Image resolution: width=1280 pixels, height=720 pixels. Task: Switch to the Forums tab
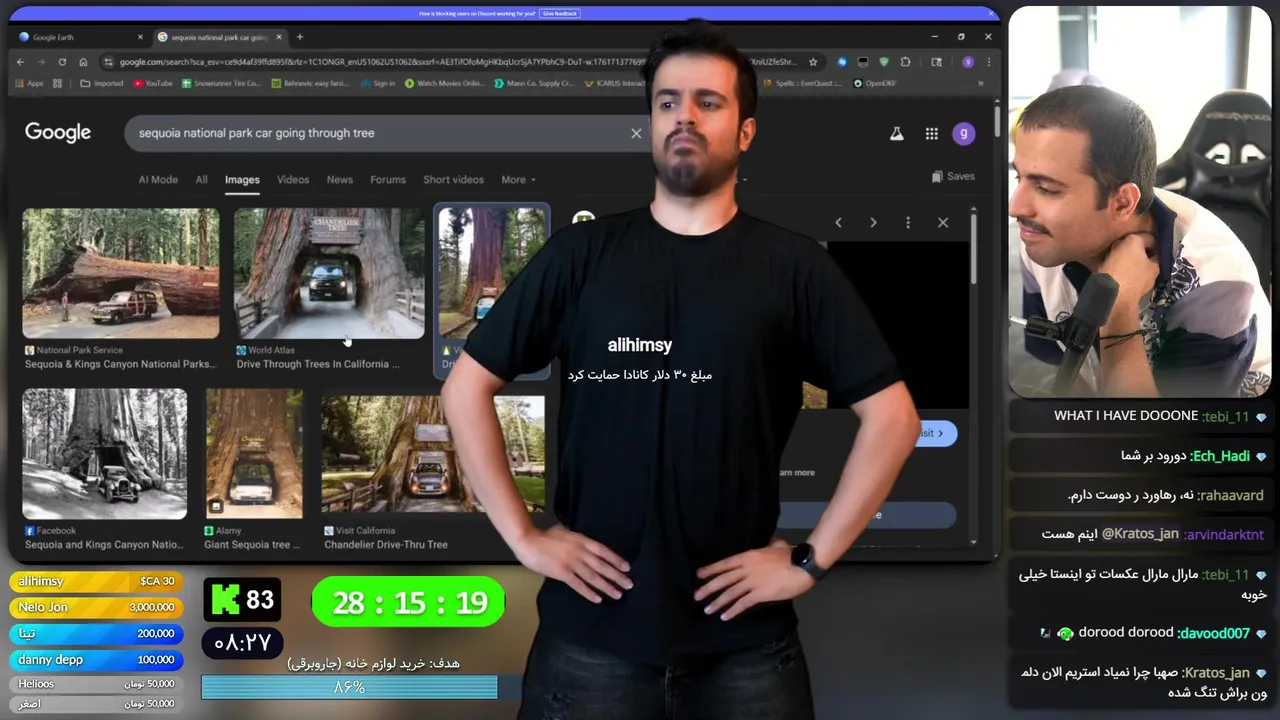388,180
